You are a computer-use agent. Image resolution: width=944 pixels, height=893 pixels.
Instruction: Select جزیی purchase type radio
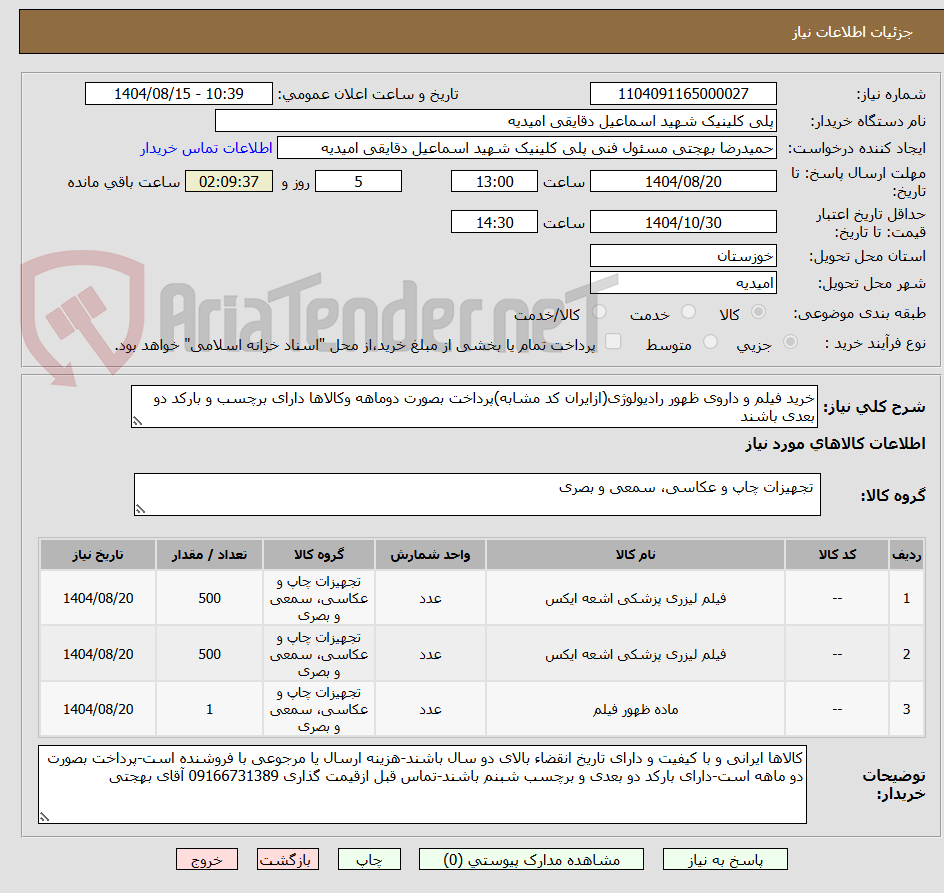pyautogui.click(x=790, y=342)
